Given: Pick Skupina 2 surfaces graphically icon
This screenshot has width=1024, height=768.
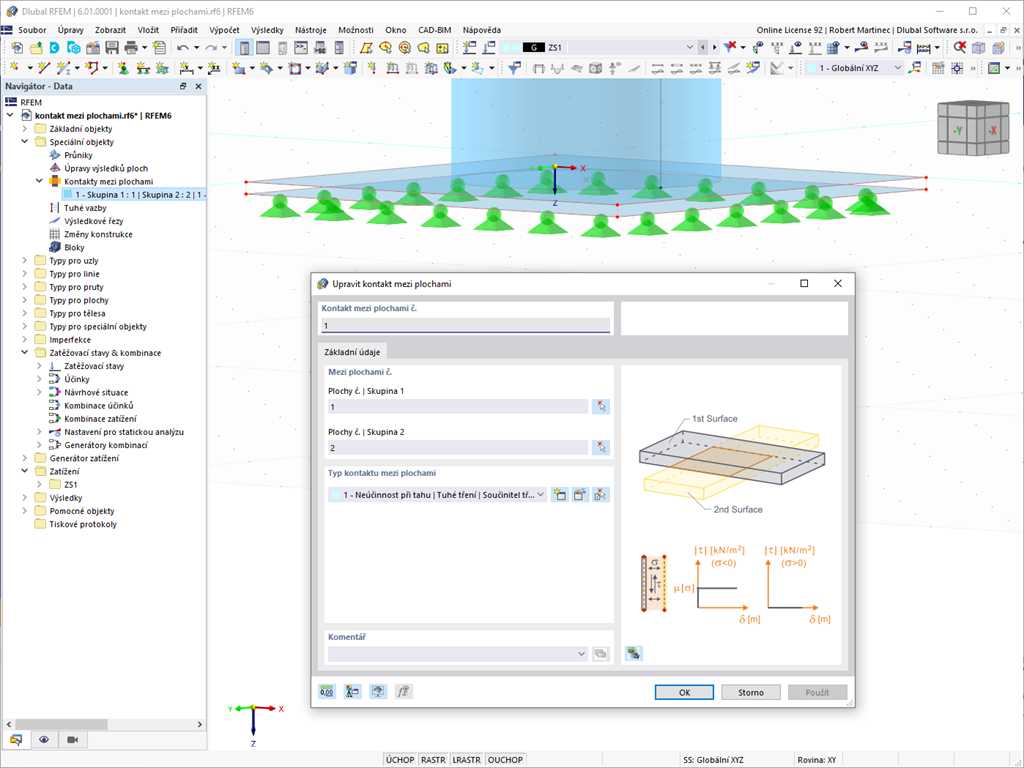Looking at the screenshot, I should pyautogui.click(x=601, y=447).
